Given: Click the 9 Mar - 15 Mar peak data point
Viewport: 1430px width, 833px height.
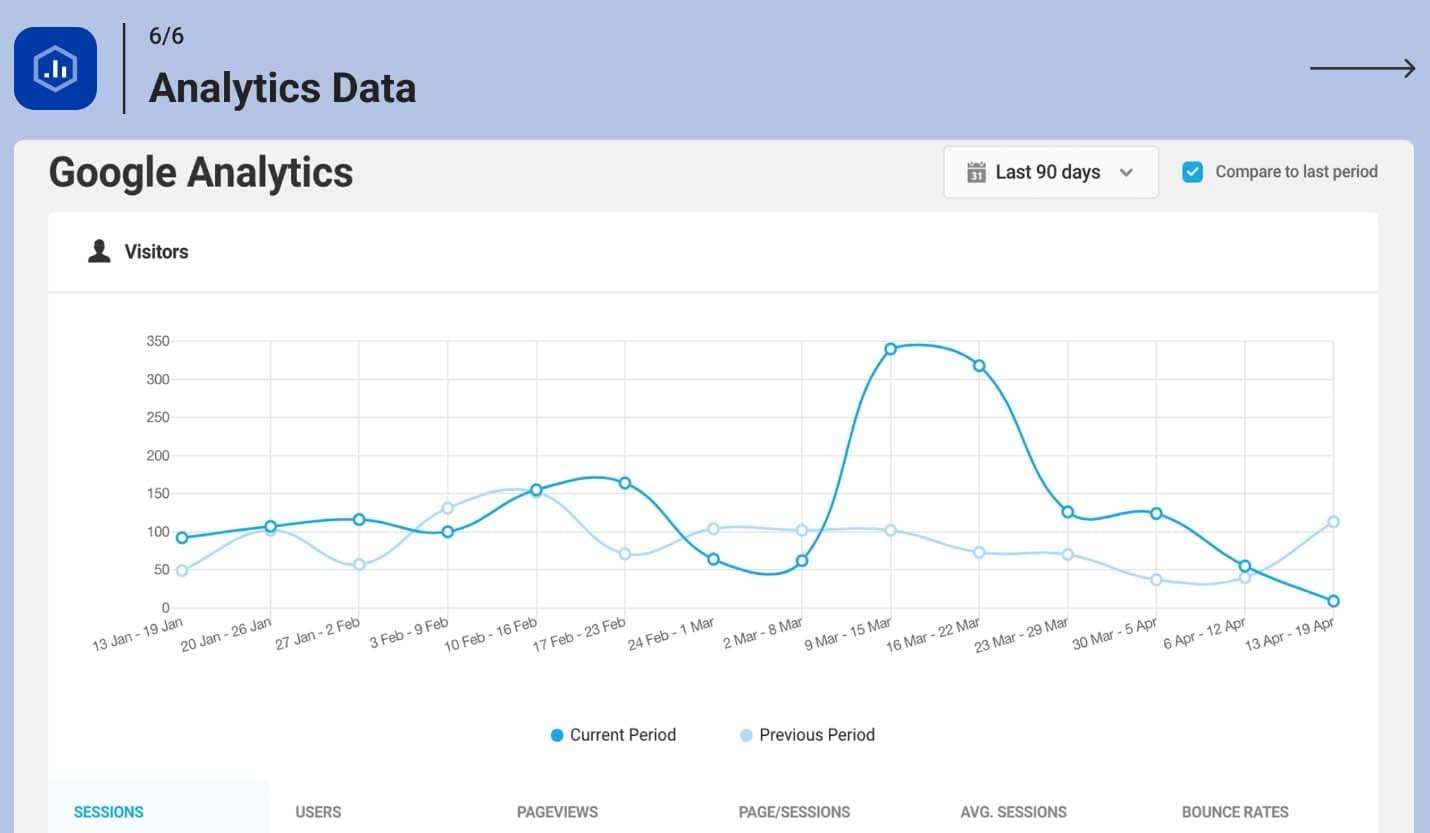Looking at the screenshot, I should [x=890, y=349].
